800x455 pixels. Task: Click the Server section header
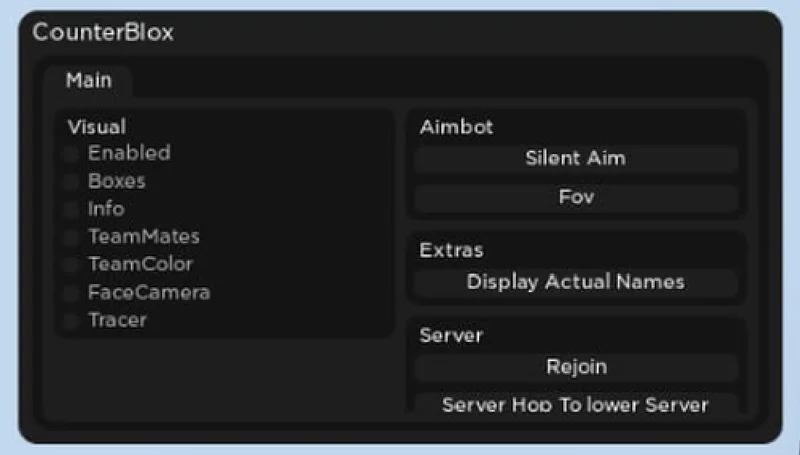(x=451, y=336)
